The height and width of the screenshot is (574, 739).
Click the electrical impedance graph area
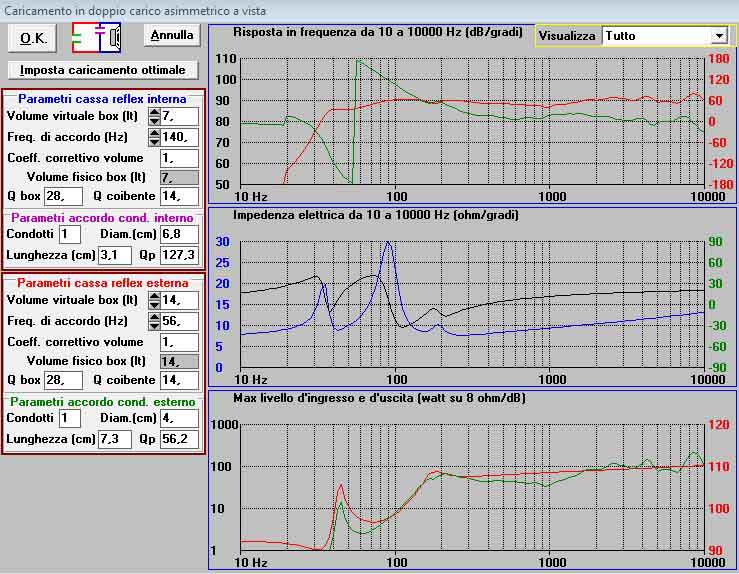(x=472, y=304)
